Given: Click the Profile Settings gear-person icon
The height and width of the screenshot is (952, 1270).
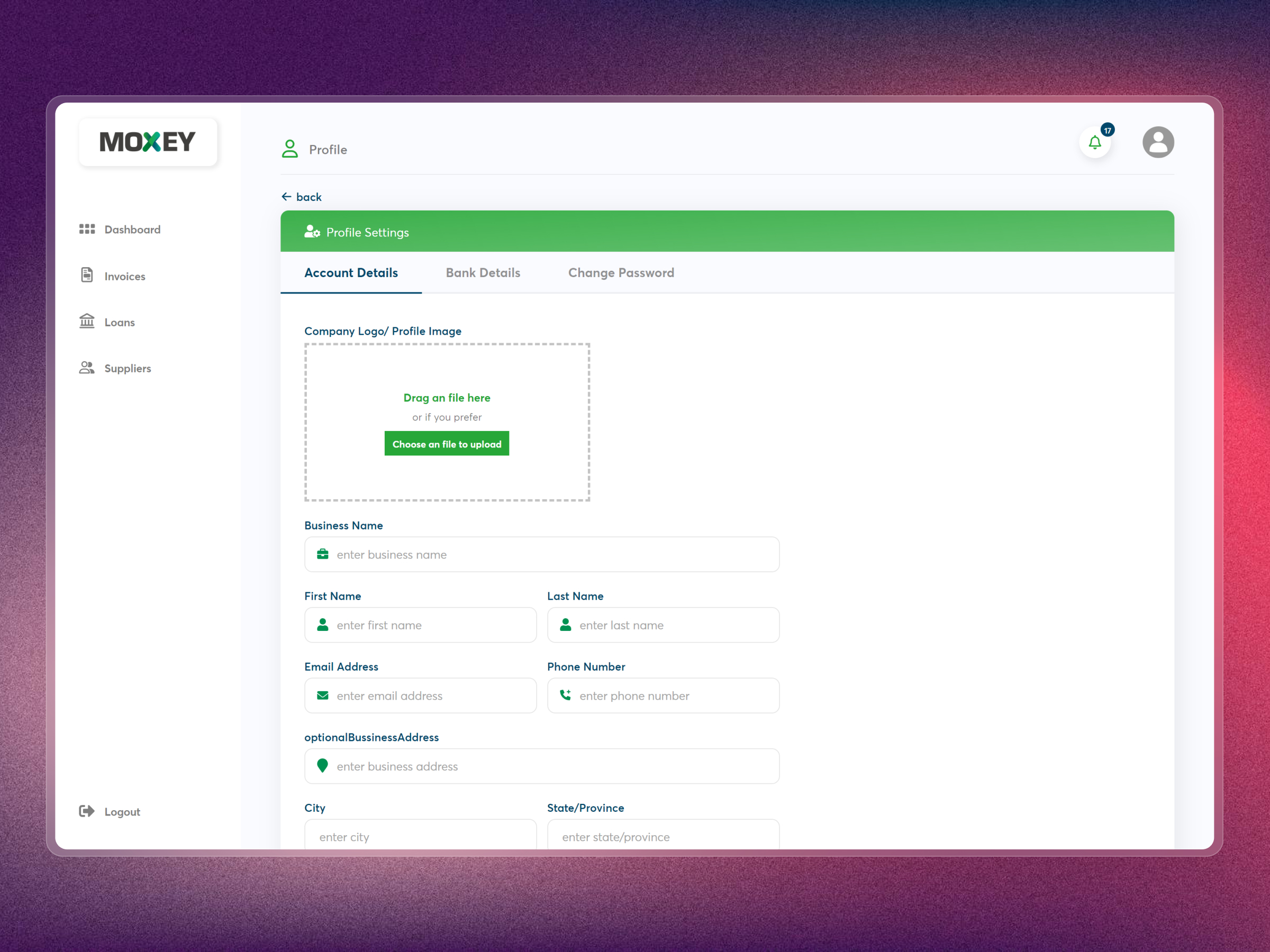Looking at the screenshot, I should point(312,232).
